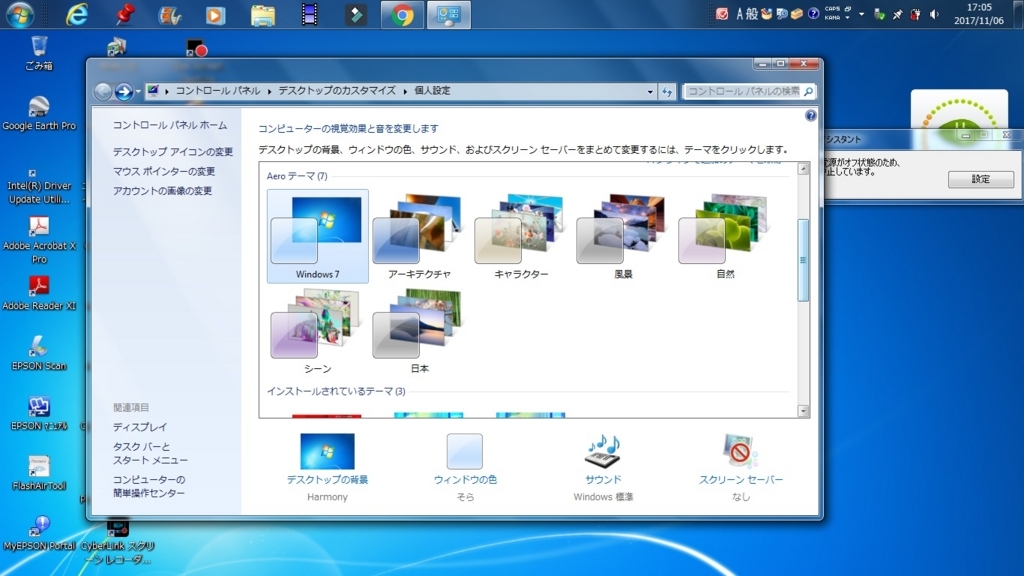The height and width of the screenshot is (576, 1024).
Task: Click デスクトップのカスタマイズ in breadcrumb
Action: [x=337, y=91]
